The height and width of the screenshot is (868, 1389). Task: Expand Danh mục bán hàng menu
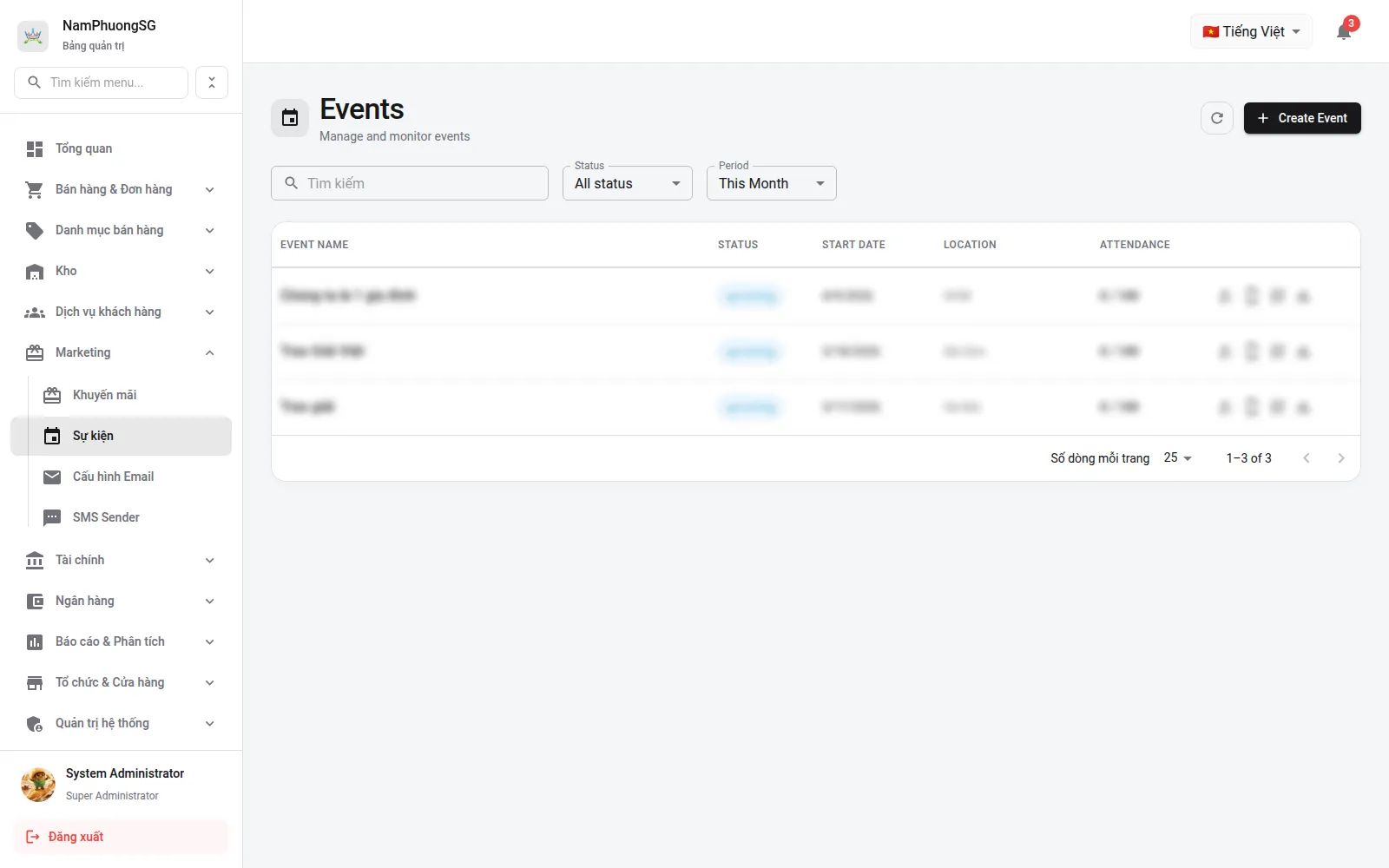[121, 230]
